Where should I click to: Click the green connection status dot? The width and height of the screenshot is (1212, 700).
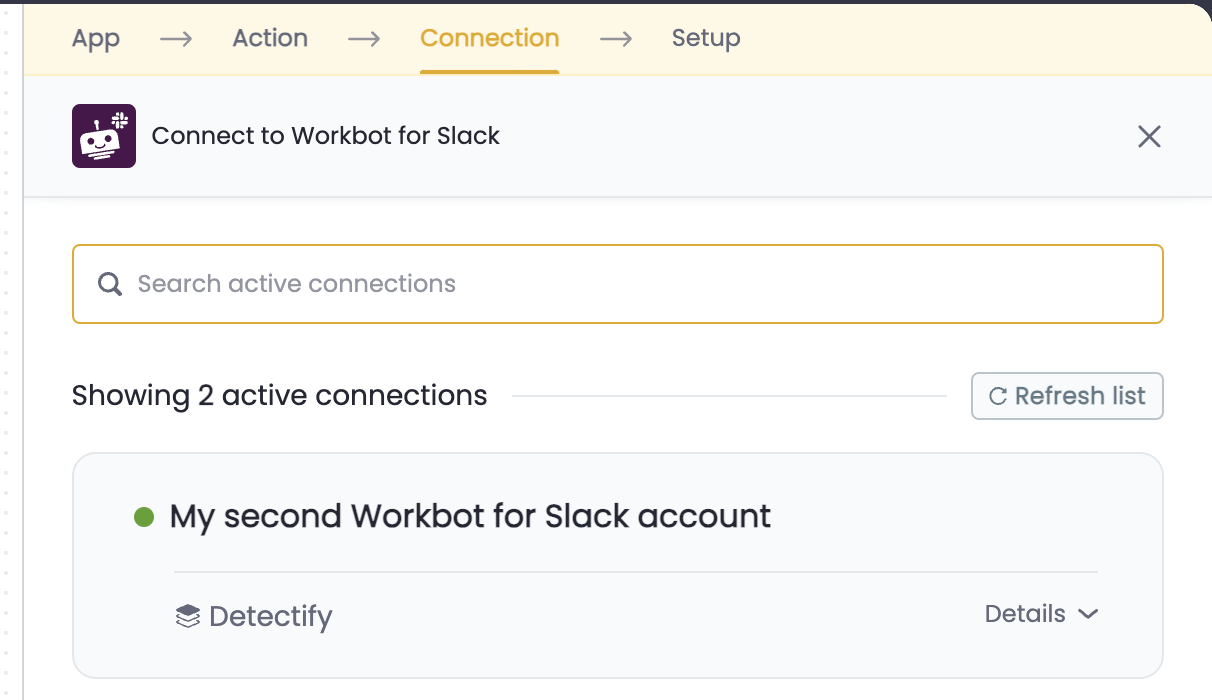[144, 517]
